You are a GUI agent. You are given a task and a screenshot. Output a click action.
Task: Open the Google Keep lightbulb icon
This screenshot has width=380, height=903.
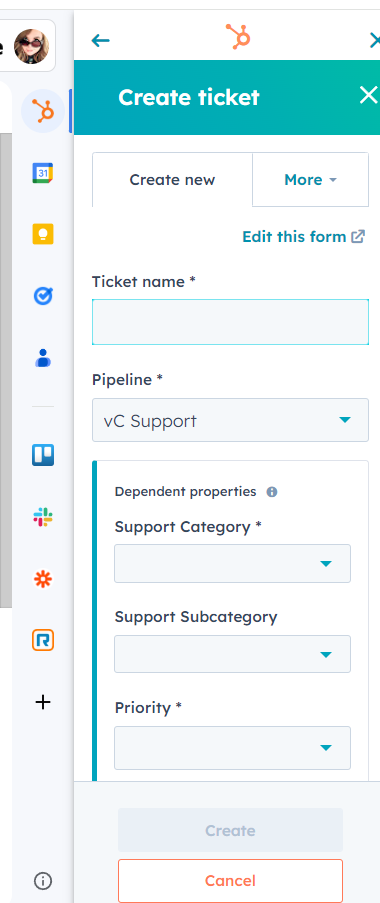[43, 234]
